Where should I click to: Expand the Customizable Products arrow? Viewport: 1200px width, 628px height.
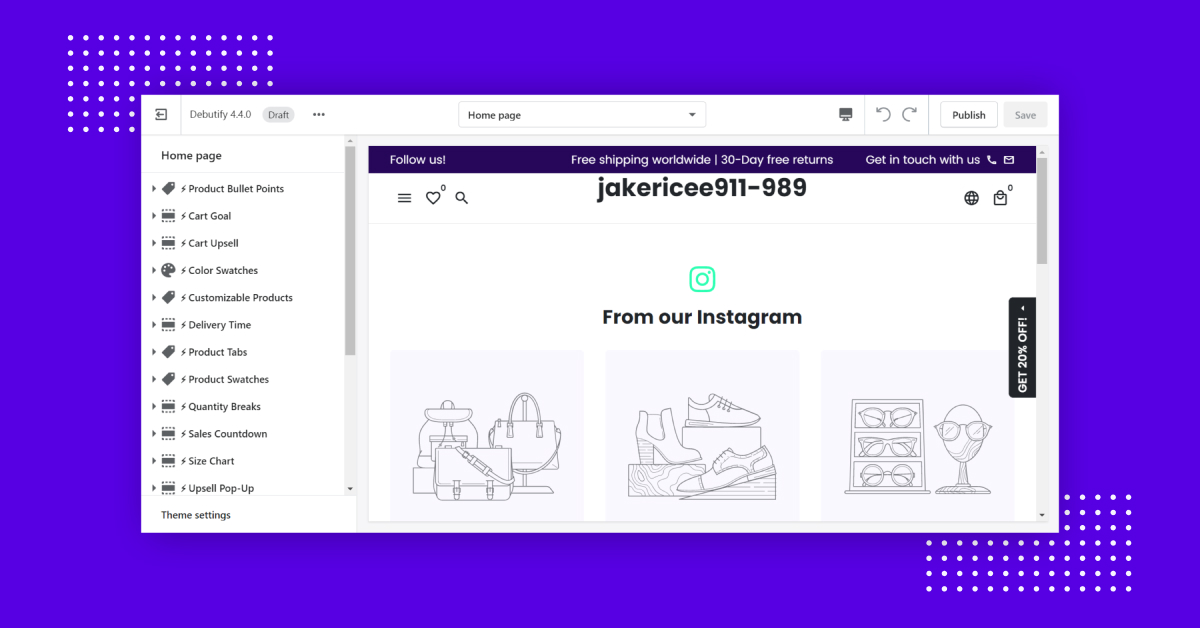tap(154, 298)
